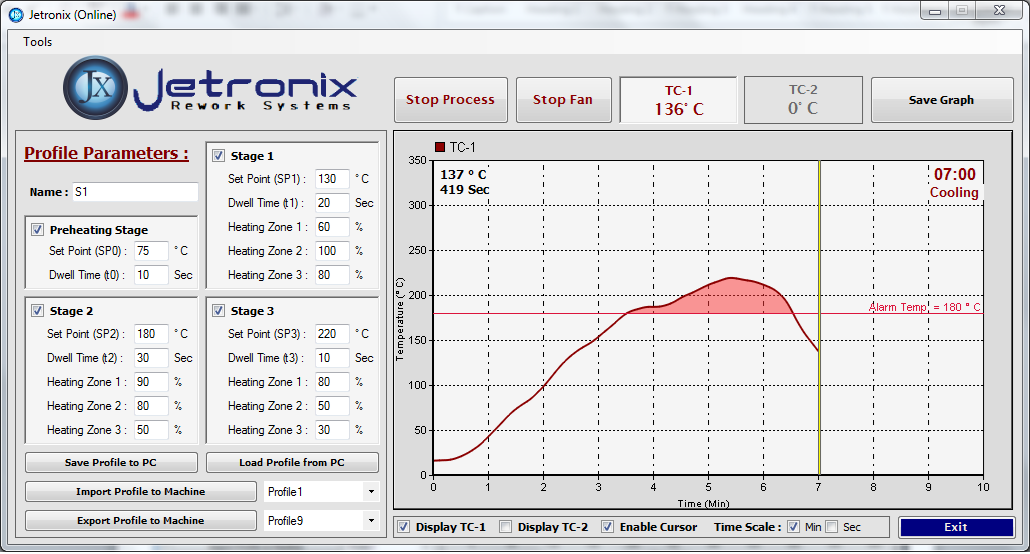This screenshot has height=554, width=1030.
Task: Toggle the Stage 2 checkbox
Action: [x=37, y=311]
